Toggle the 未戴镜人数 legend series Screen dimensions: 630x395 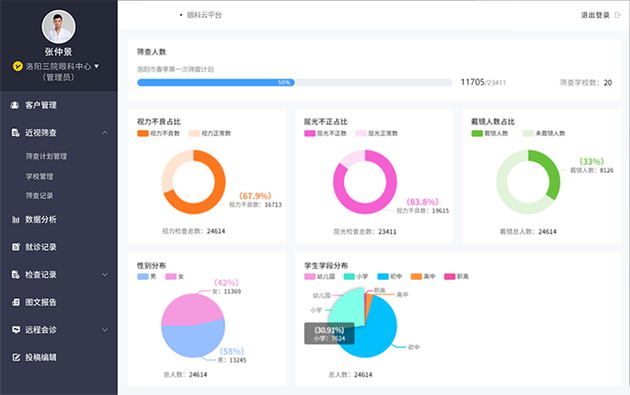[544, 133]
